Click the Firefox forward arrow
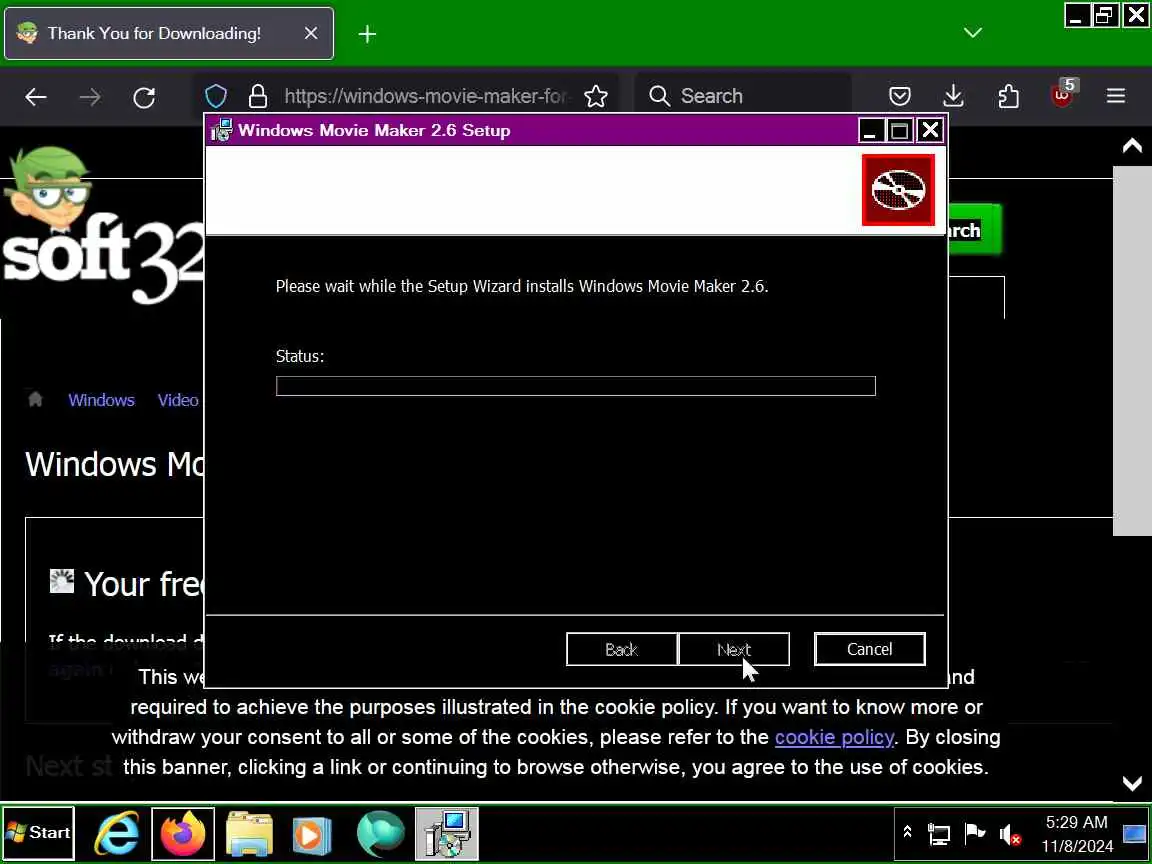 click(x=90, y=96)
